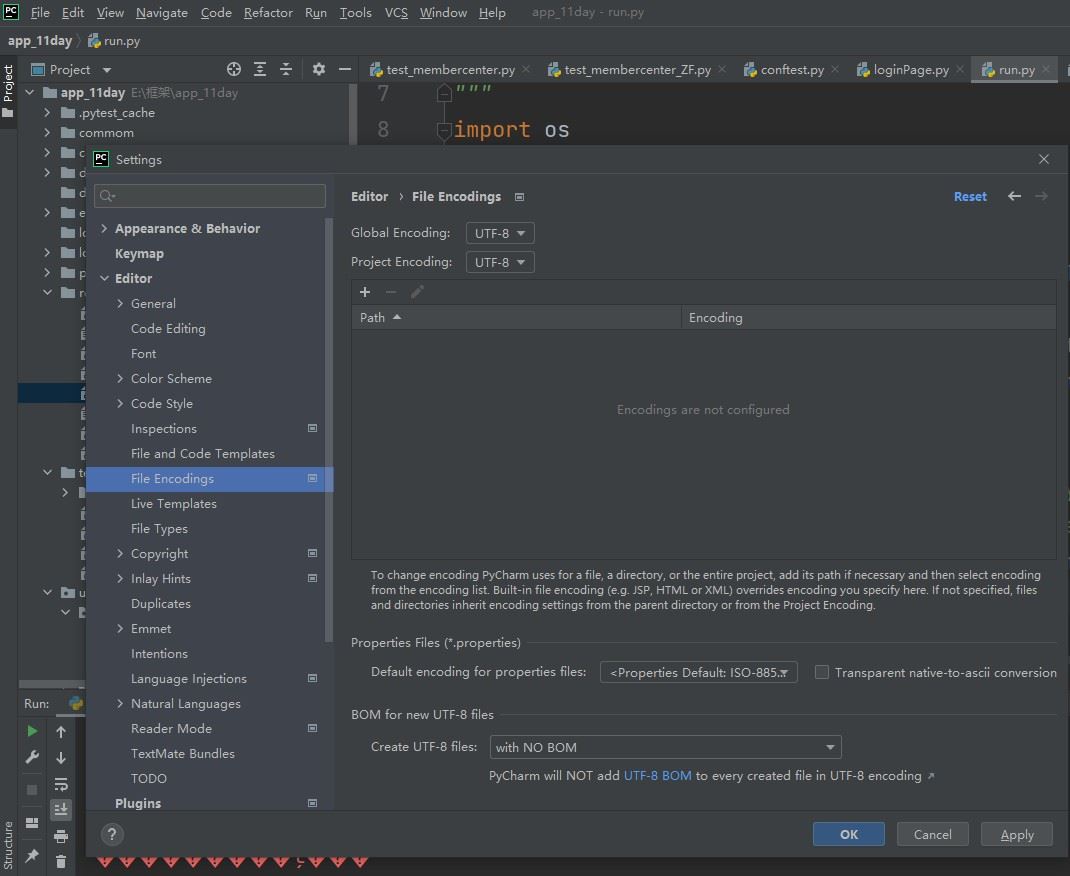Click the locate target icon in Project panel

234,69
